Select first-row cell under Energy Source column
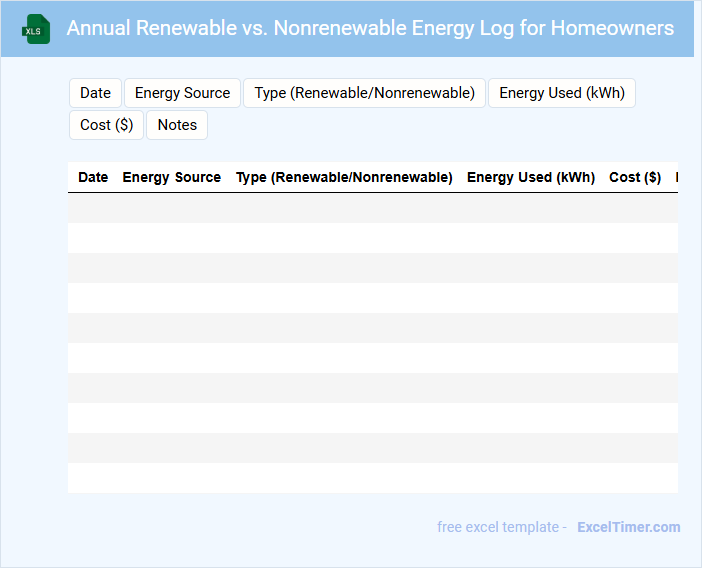Screen dimensions: 702x568 171,208
